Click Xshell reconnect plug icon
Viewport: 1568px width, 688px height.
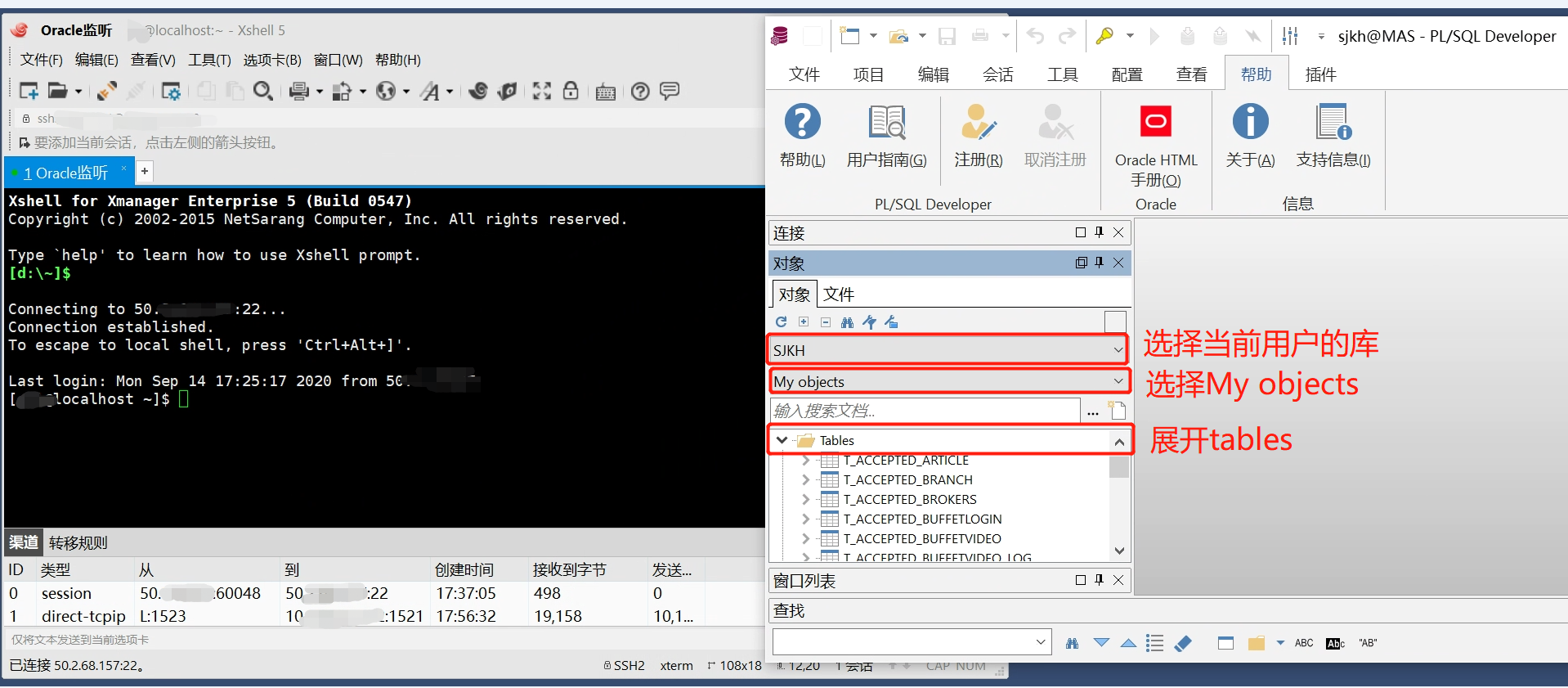106,91
